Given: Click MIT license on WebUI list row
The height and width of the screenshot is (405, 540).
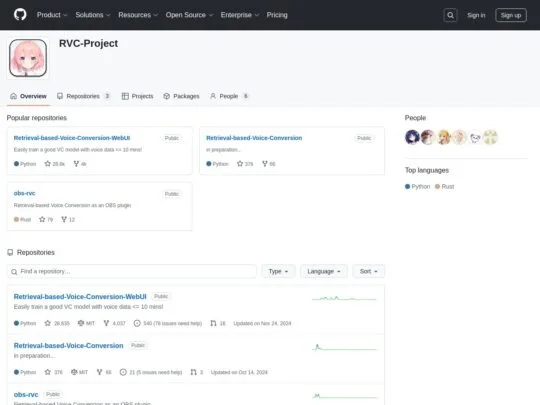Looking at the screenshot, I should coord(86,323).
